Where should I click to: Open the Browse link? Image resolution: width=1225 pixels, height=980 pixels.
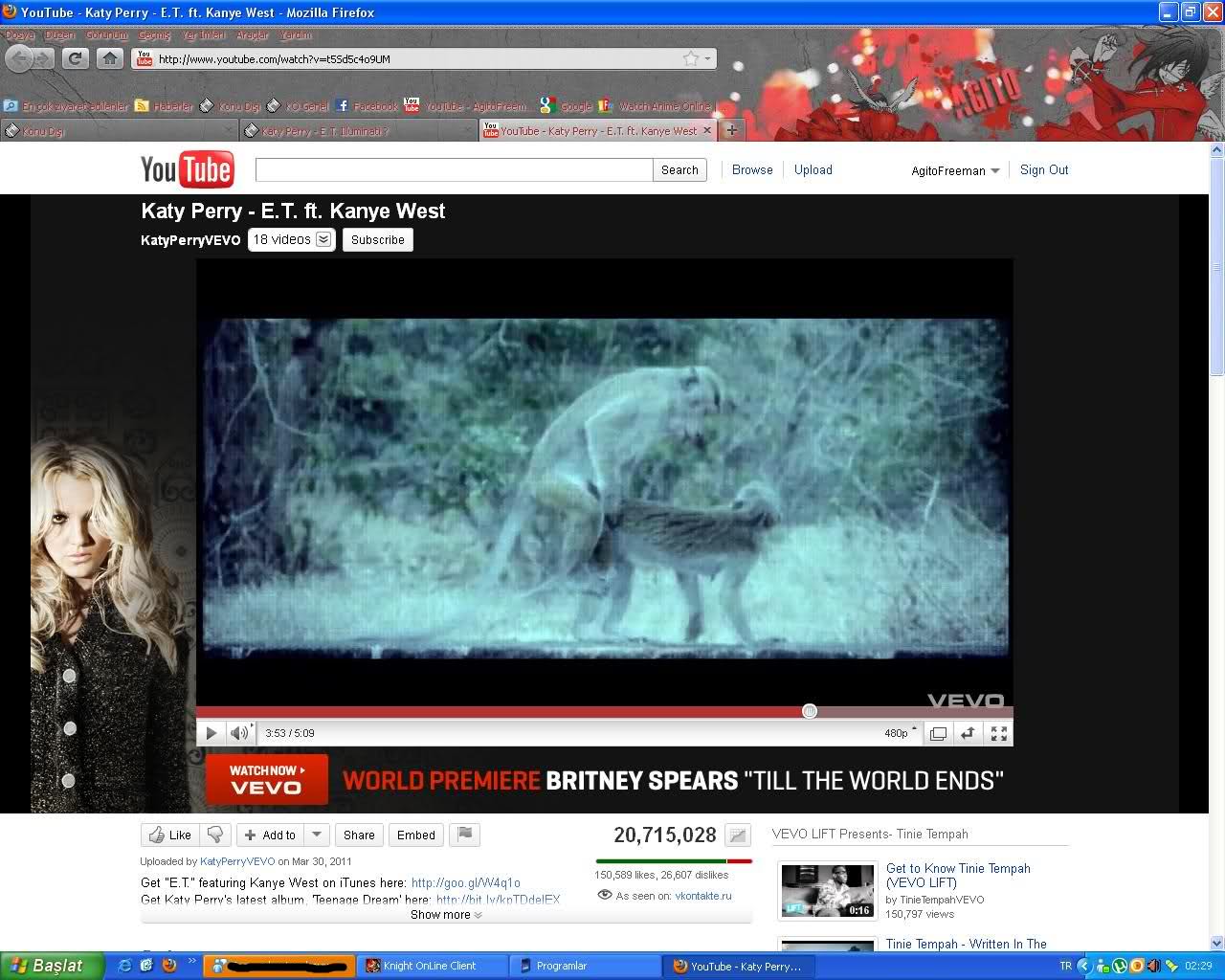coord(752,169)
